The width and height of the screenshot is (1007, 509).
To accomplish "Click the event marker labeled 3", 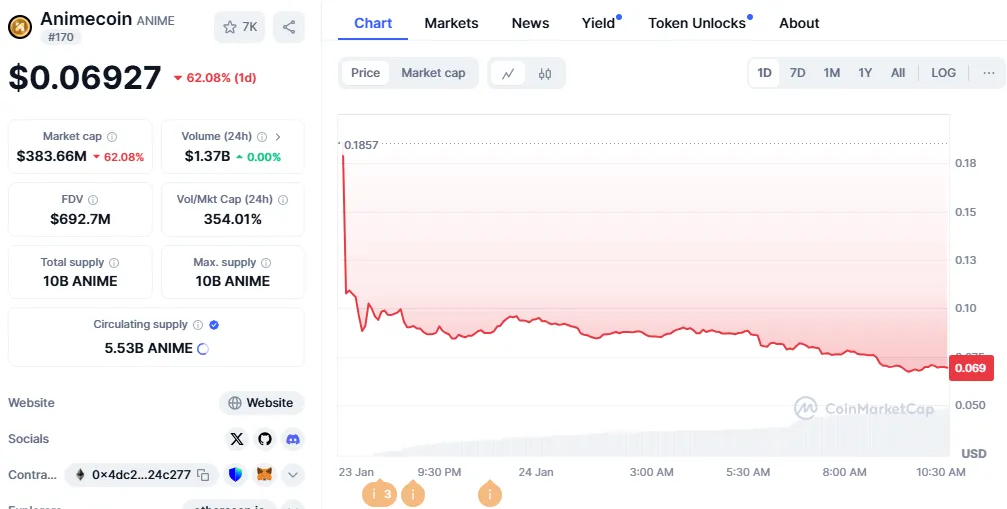I will (x=379, y=493).
